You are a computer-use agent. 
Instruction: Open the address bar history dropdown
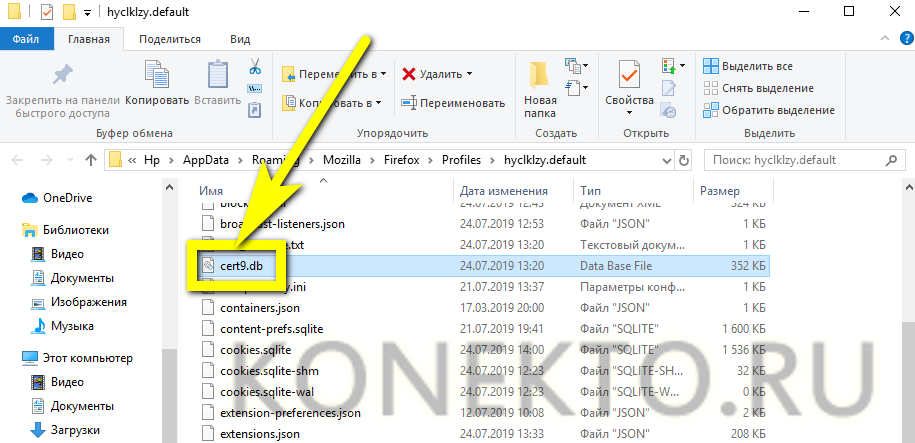[666, 160]
